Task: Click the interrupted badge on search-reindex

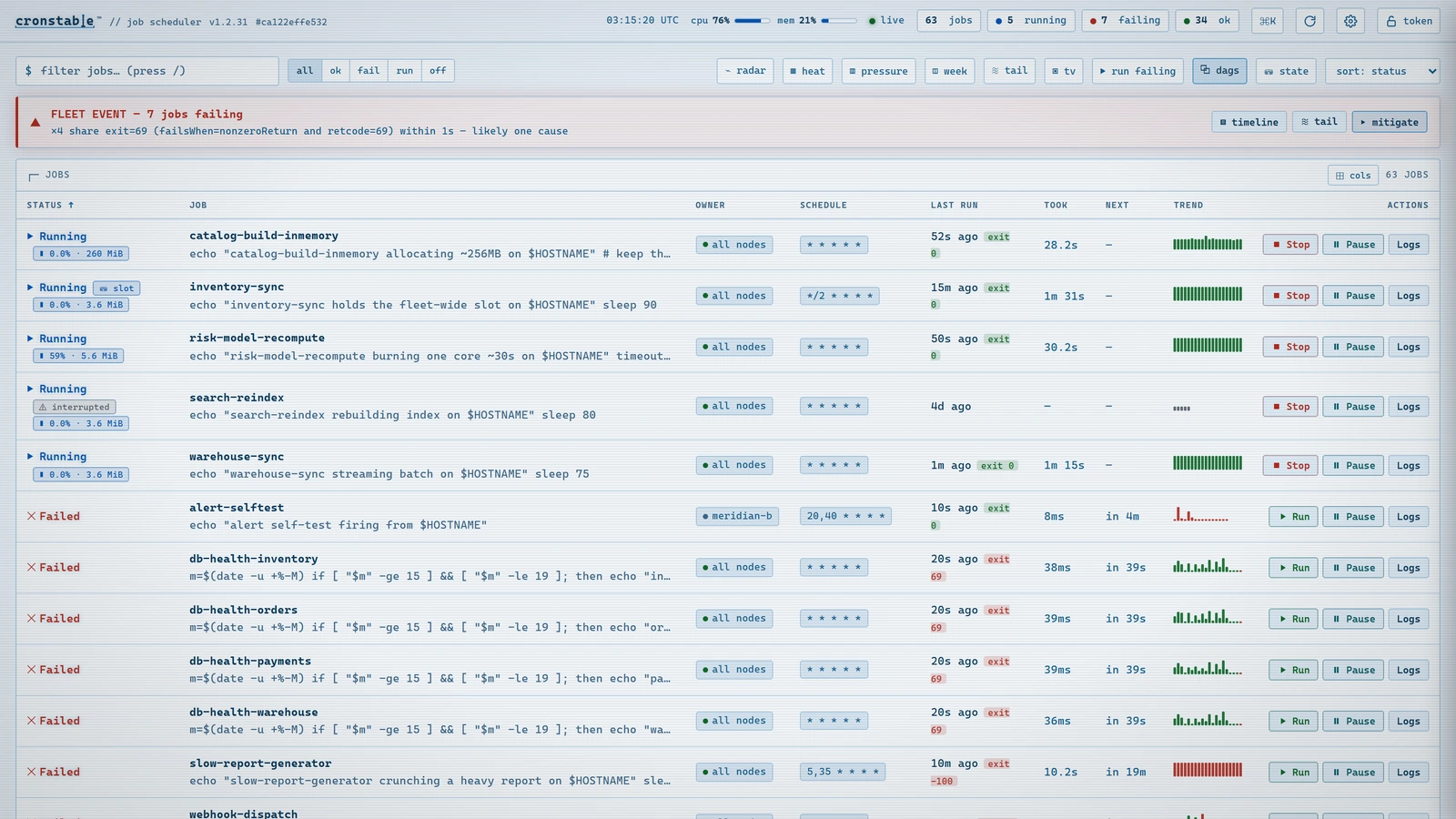Action: pos(75,408)
